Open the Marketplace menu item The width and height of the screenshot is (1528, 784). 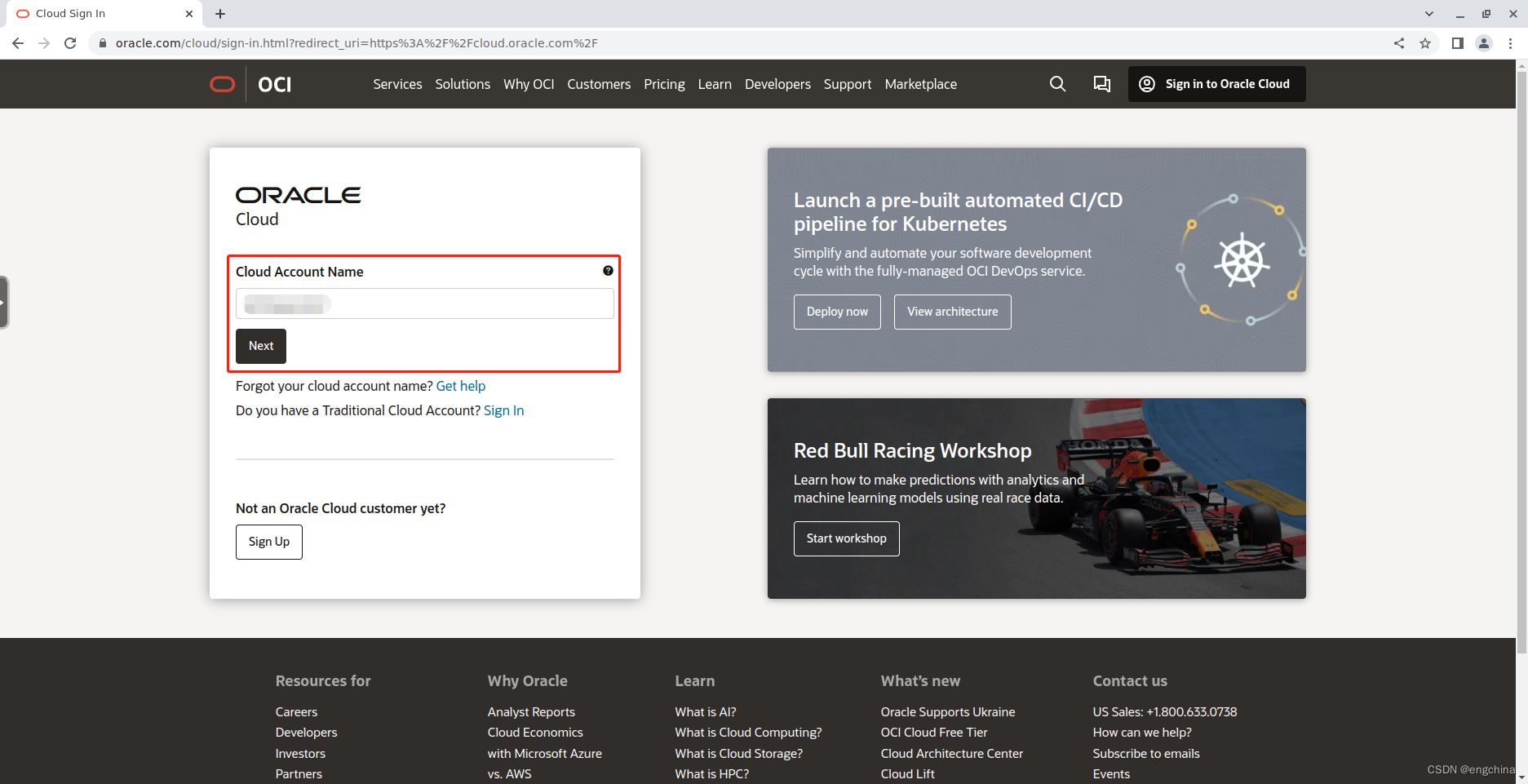pyautogui.click(x=921, y=84)
